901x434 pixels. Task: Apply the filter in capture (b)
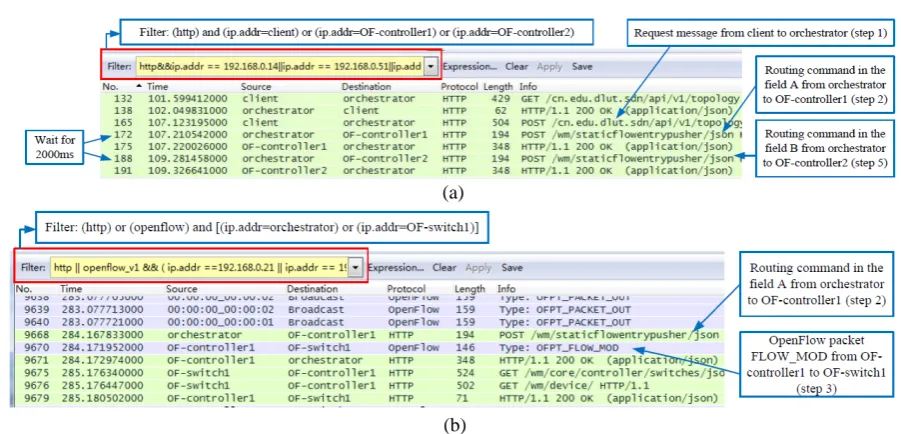click(x=478, y=268)
